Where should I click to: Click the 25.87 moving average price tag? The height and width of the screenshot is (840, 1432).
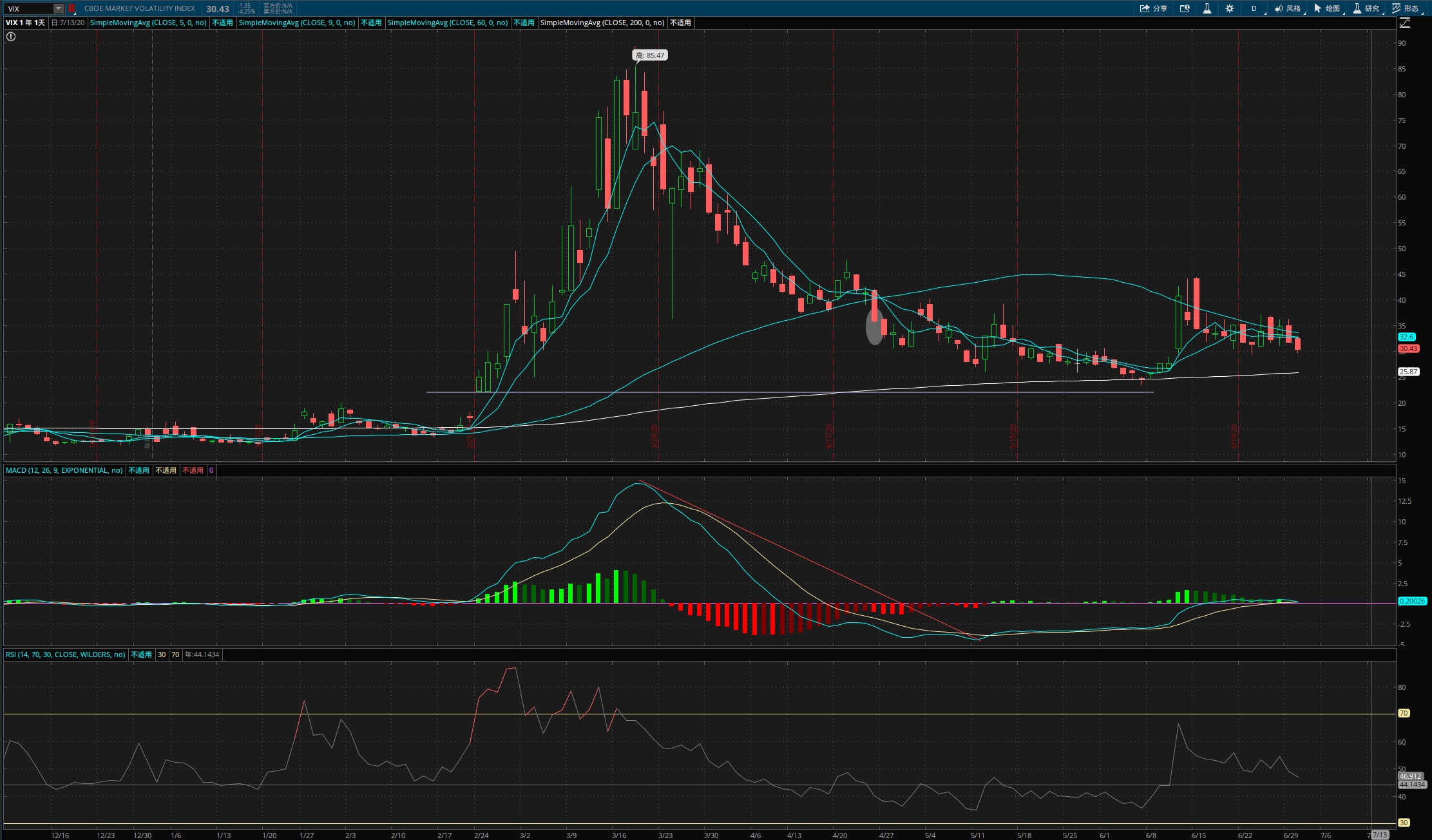click(1408, 372)
